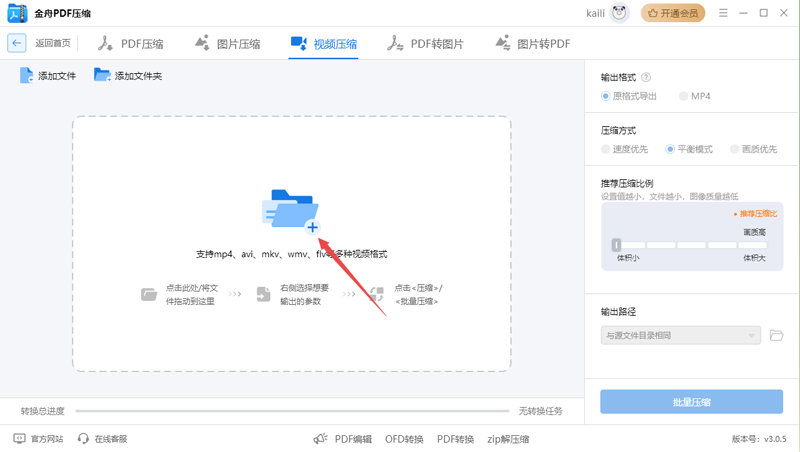This screenshot has width=800, height=452.
Task: Open the 开通会员 membership button
Action: 673,13
